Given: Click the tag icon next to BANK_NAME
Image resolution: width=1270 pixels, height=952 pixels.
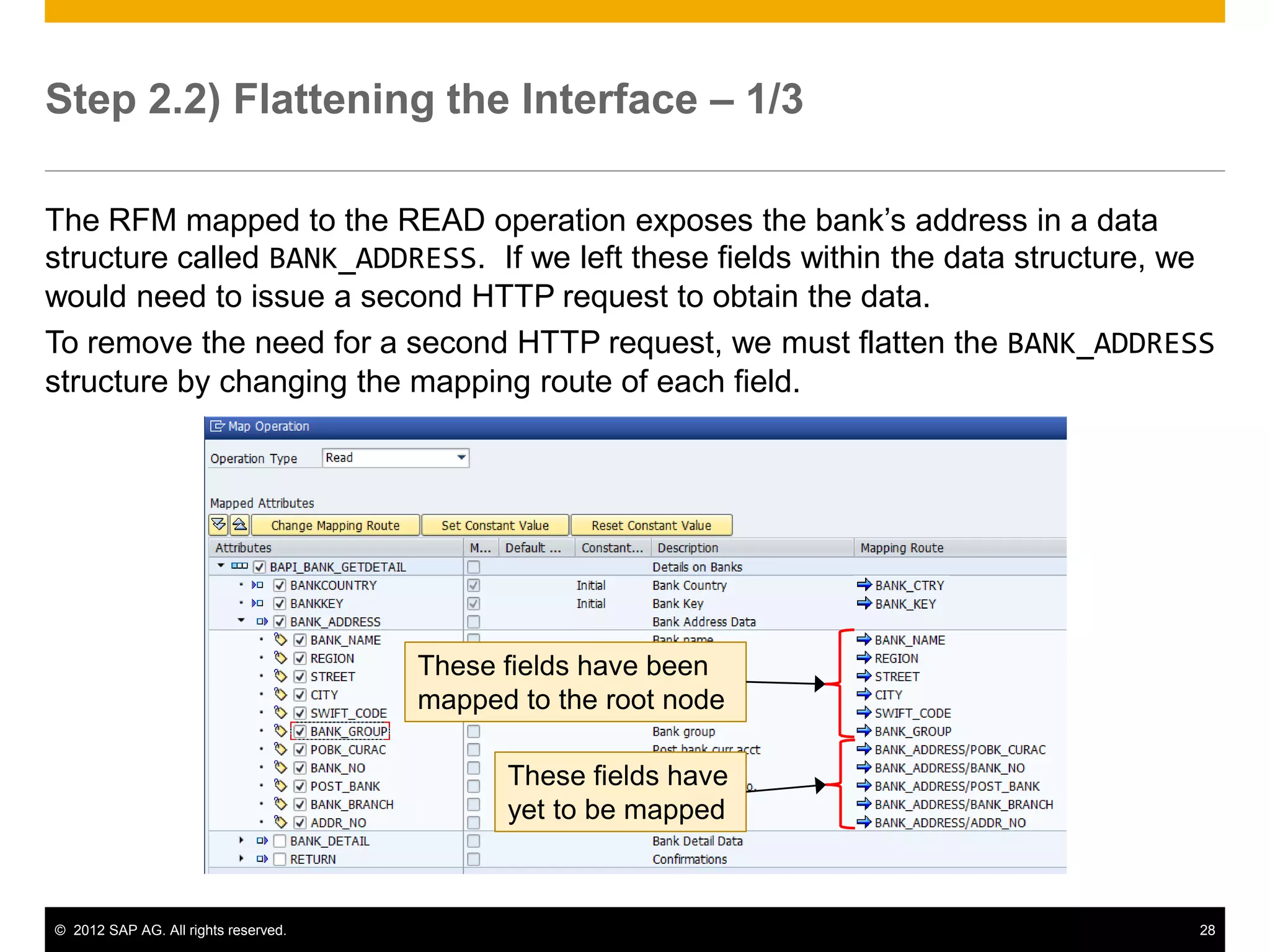Looking at the screenshot, I should point(281,640).
